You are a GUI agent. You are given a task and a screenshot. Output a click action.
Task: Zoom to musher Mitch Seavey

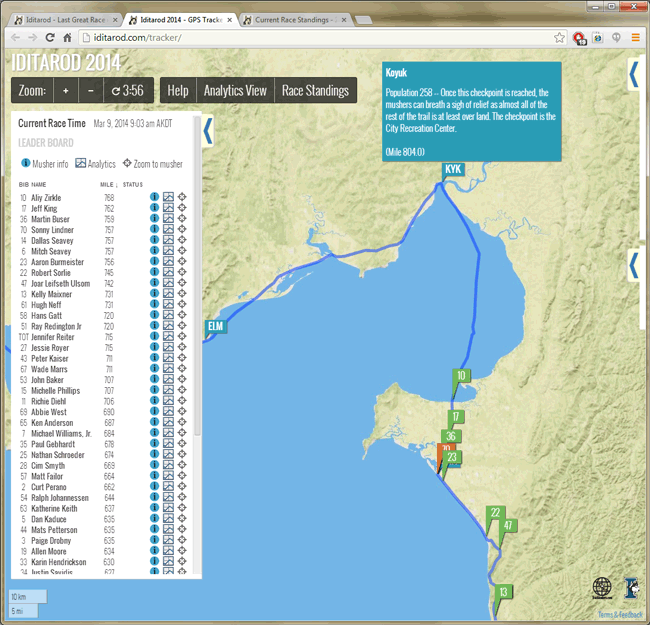(182, 251)
